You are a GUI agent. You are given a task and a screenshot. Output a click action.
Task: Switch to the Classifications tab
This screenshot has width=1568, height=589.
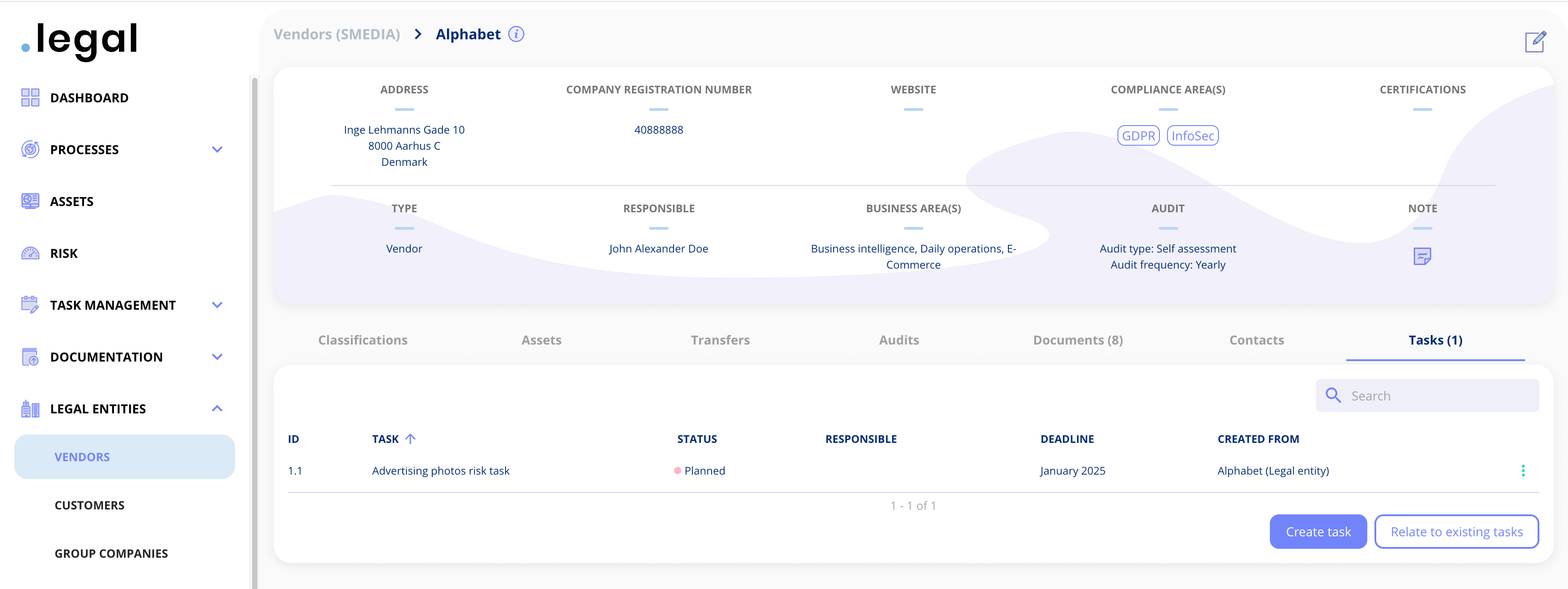(x=363, y=340)
